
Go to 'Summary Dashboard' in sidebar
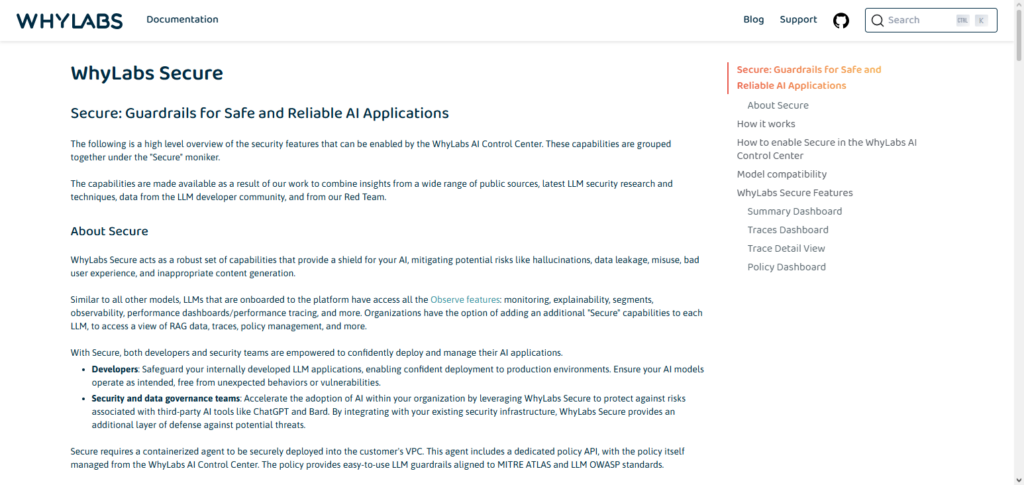795,211
